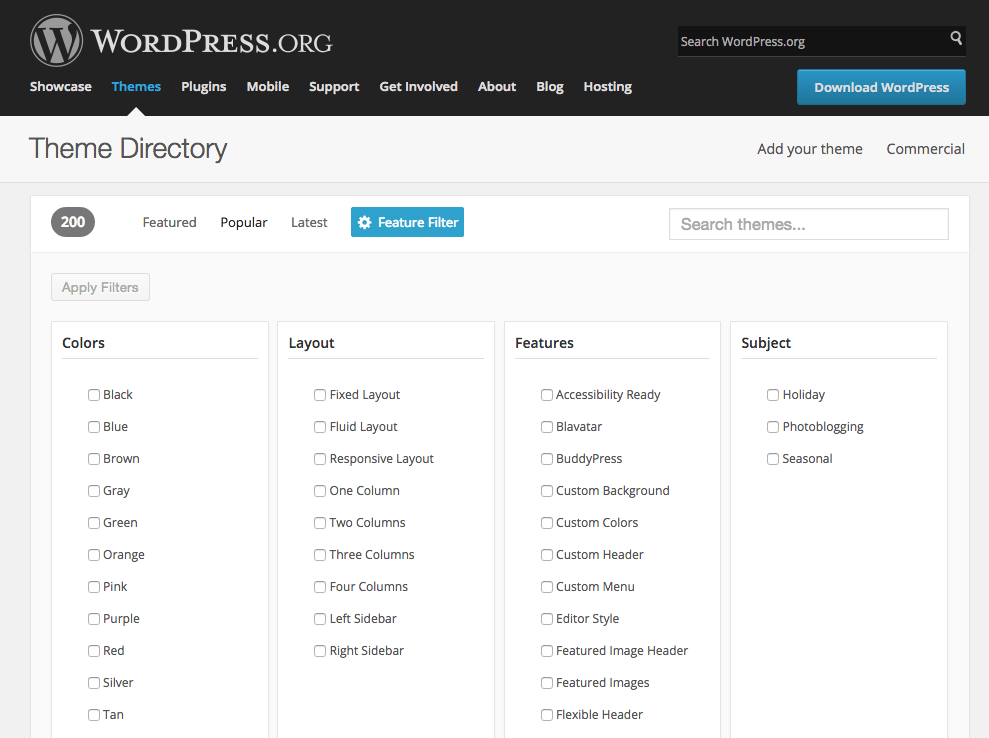Check the Silver checkbox
The image size is (989, 738).
tap(94, 683)
